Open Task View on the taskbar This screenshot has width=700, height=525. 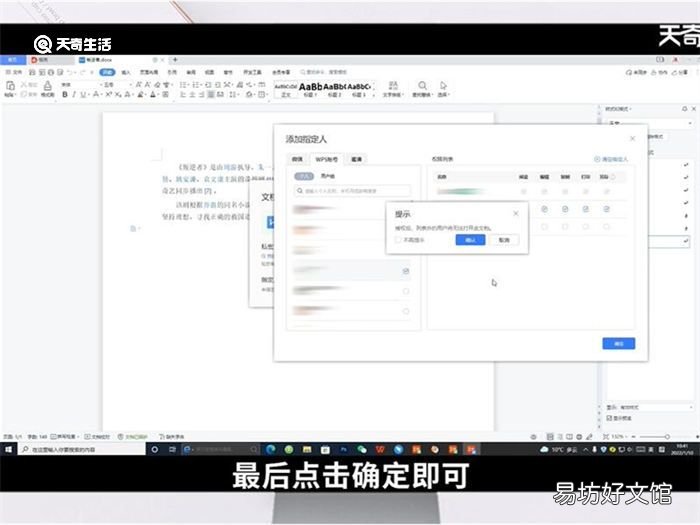pyautogui.click(x=172, y=449)
